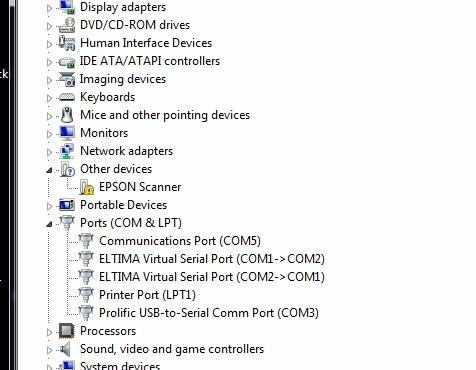This screenshot has width=476, height=370.
Task: Select Printer Port (LPT1)
Action: [147, 295]
